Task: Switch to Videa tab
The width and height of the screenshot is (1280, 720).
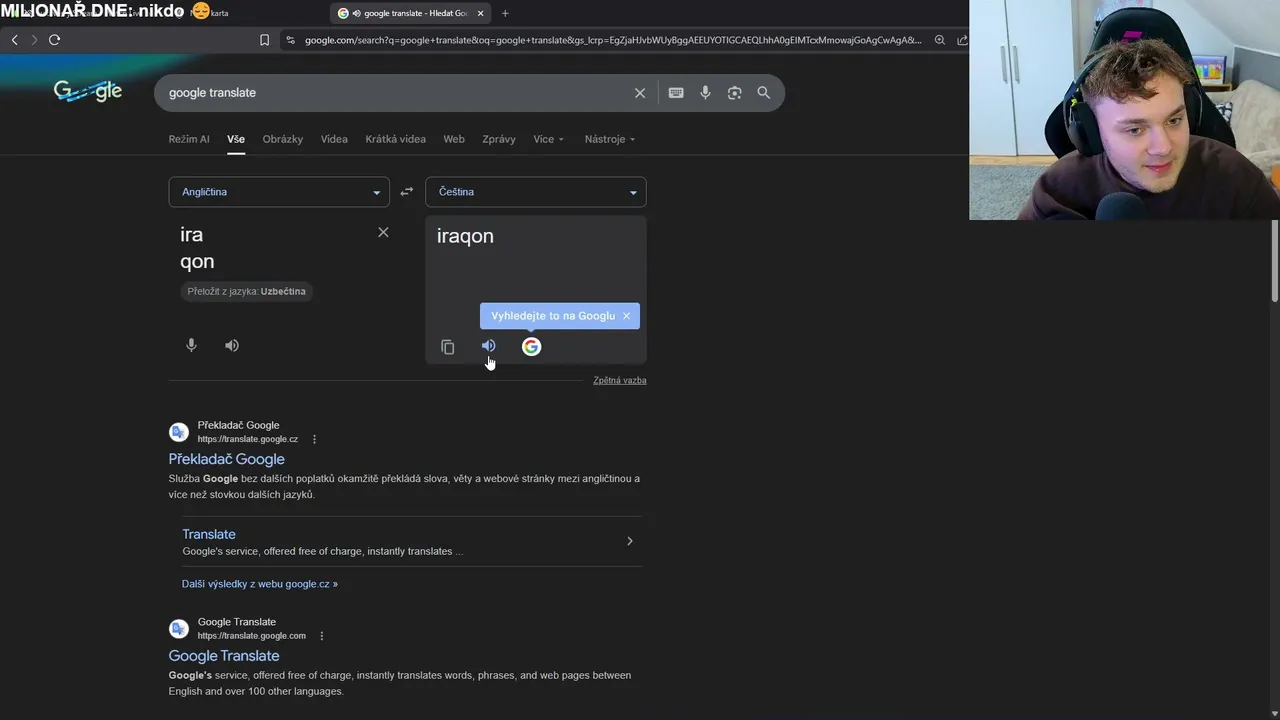Action: [334, 139]
